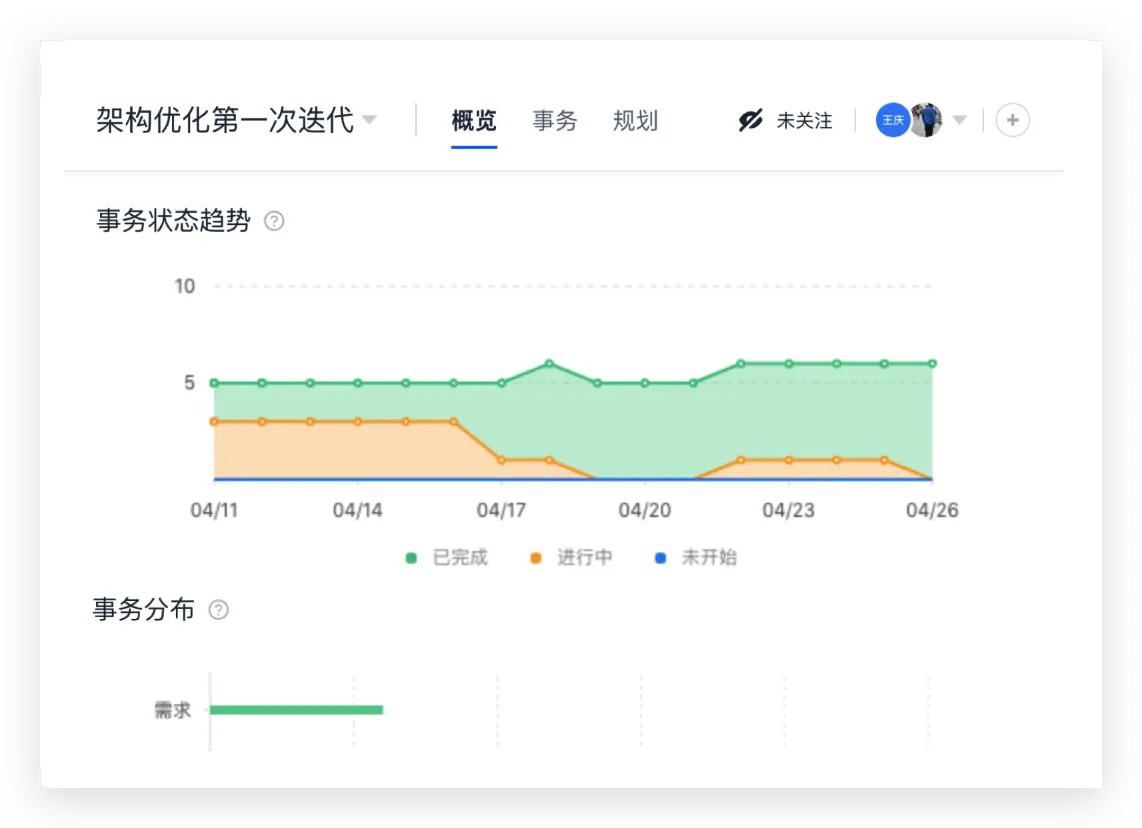Click the 04/26 data point on the completed line
This screenshot has width=1142, height=828.
point(932,364)
